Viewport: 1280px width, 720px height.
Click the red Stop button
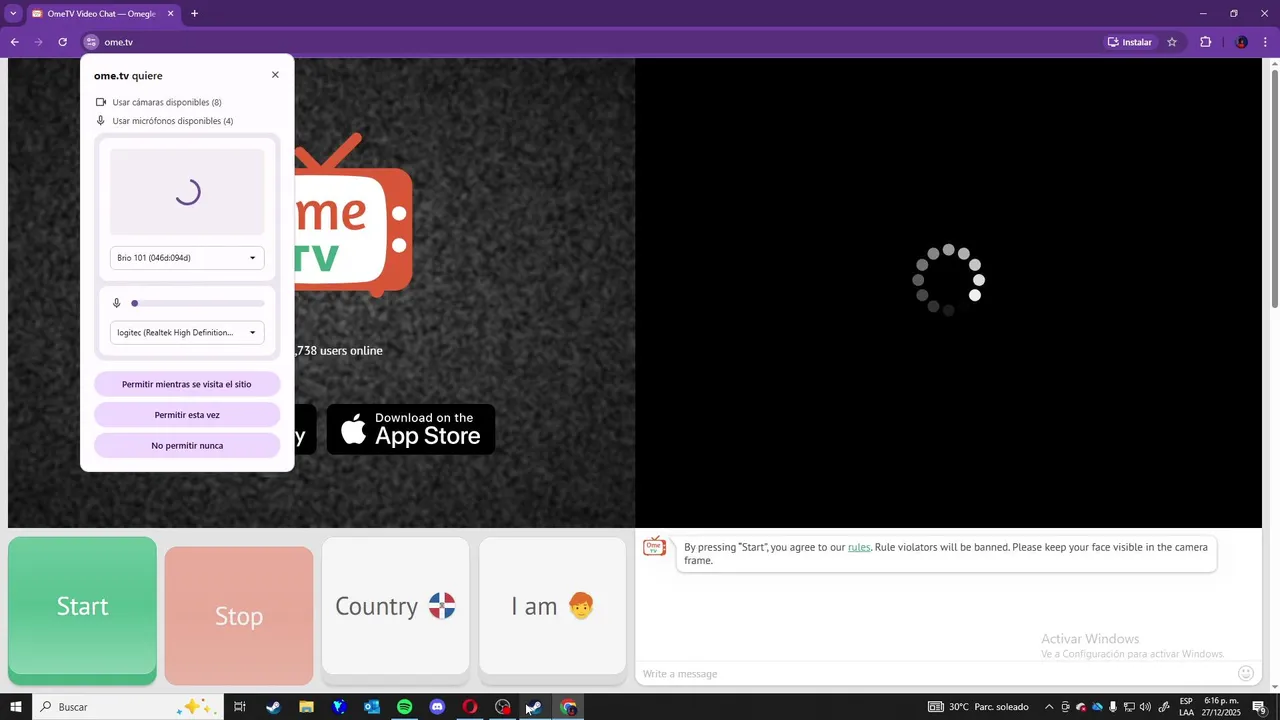[x=239, y=616]
